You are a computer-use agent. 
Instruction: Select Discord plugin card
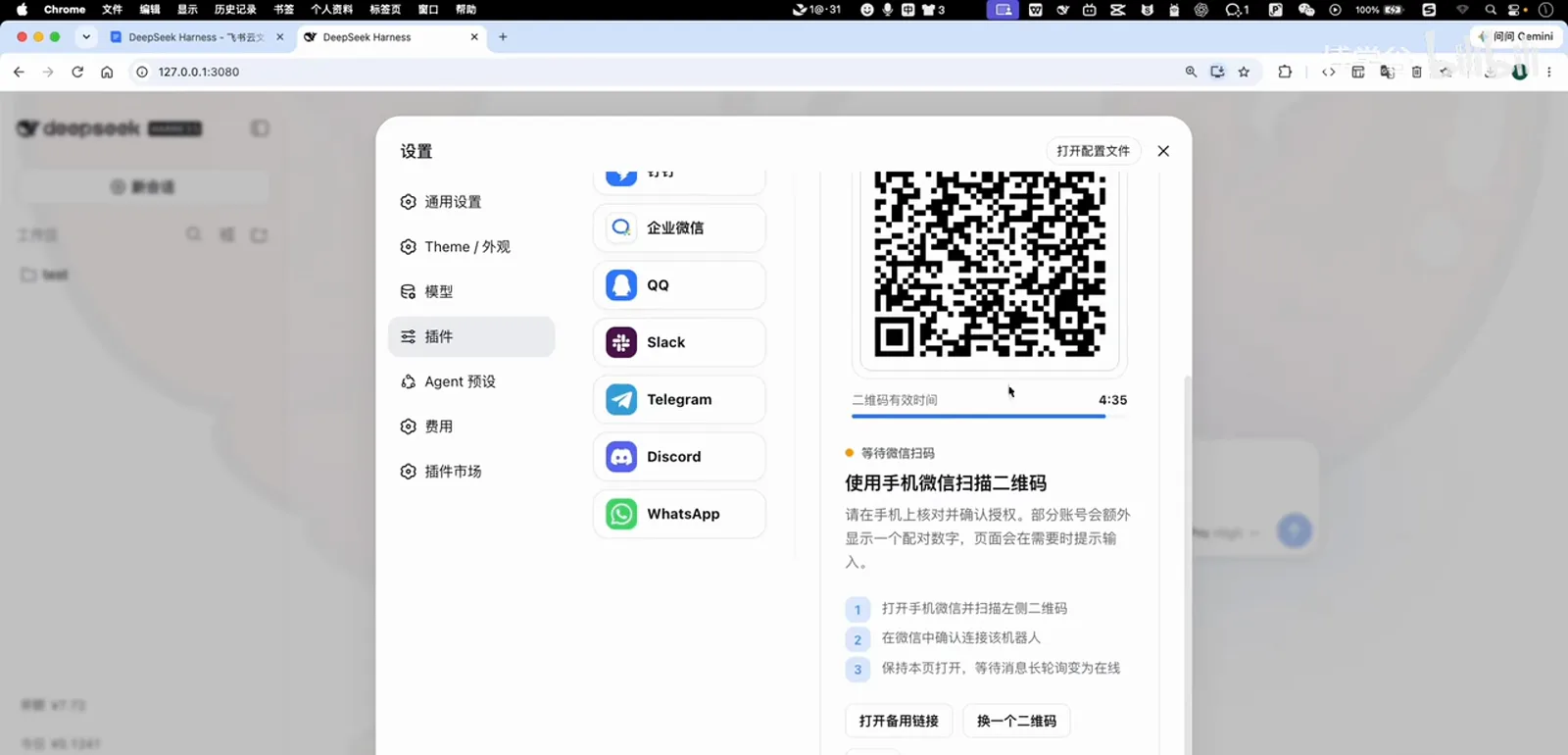pyautogui.click(x=679, y=457)
